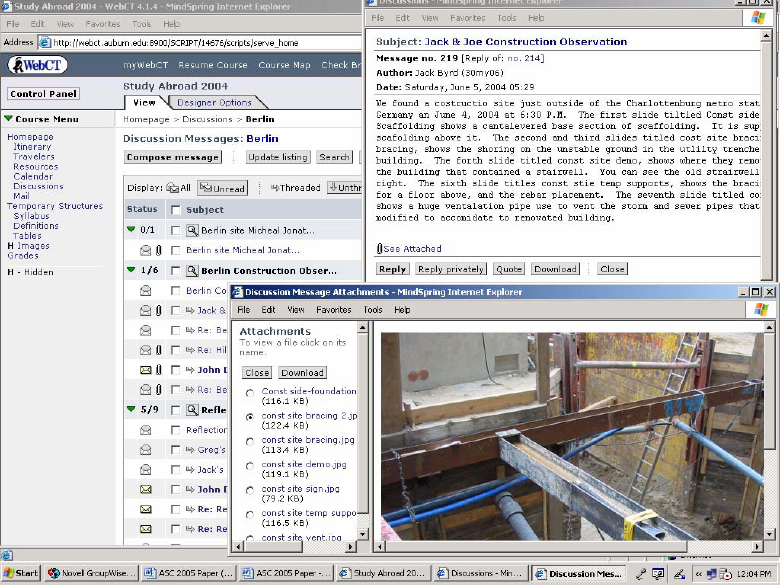Click Internet Explorer page icon in address bar
The height and width of the screenshot is (585, 780).
tap(45, 43)
